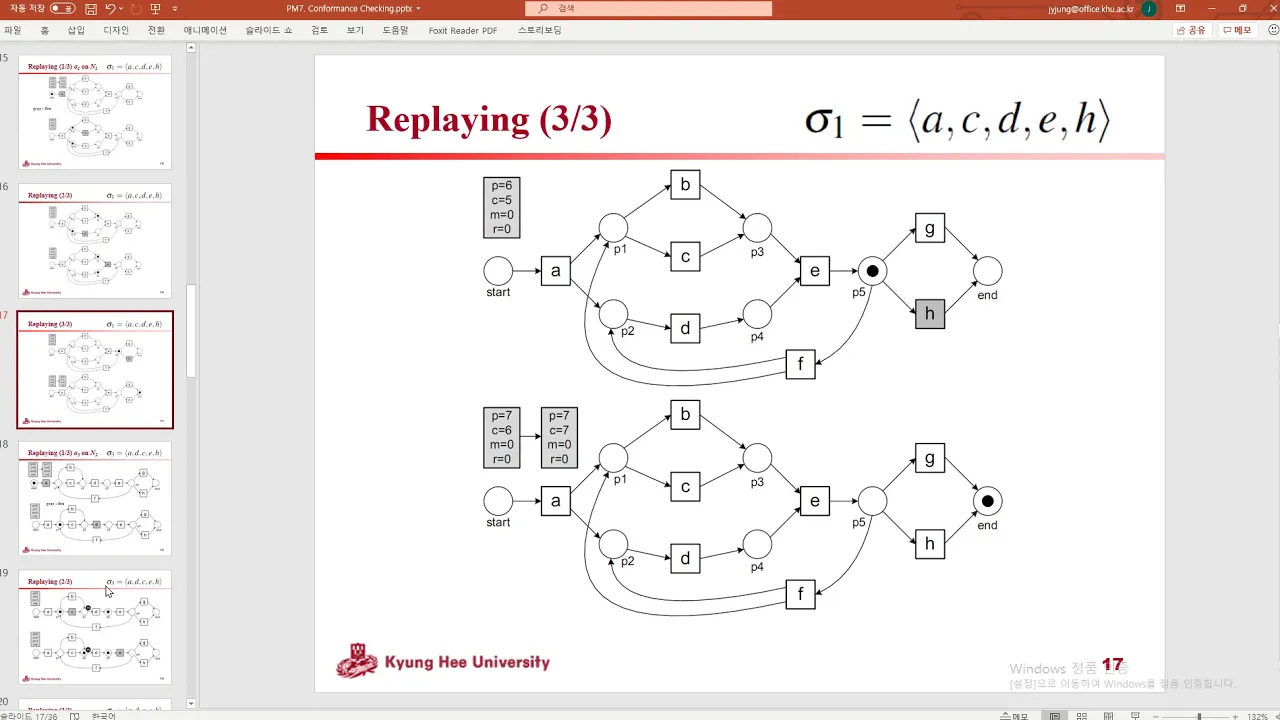Viewport: 1280px width, 720px height.
Task: Click the 132% zoom level
Action: coord(1258,715)
